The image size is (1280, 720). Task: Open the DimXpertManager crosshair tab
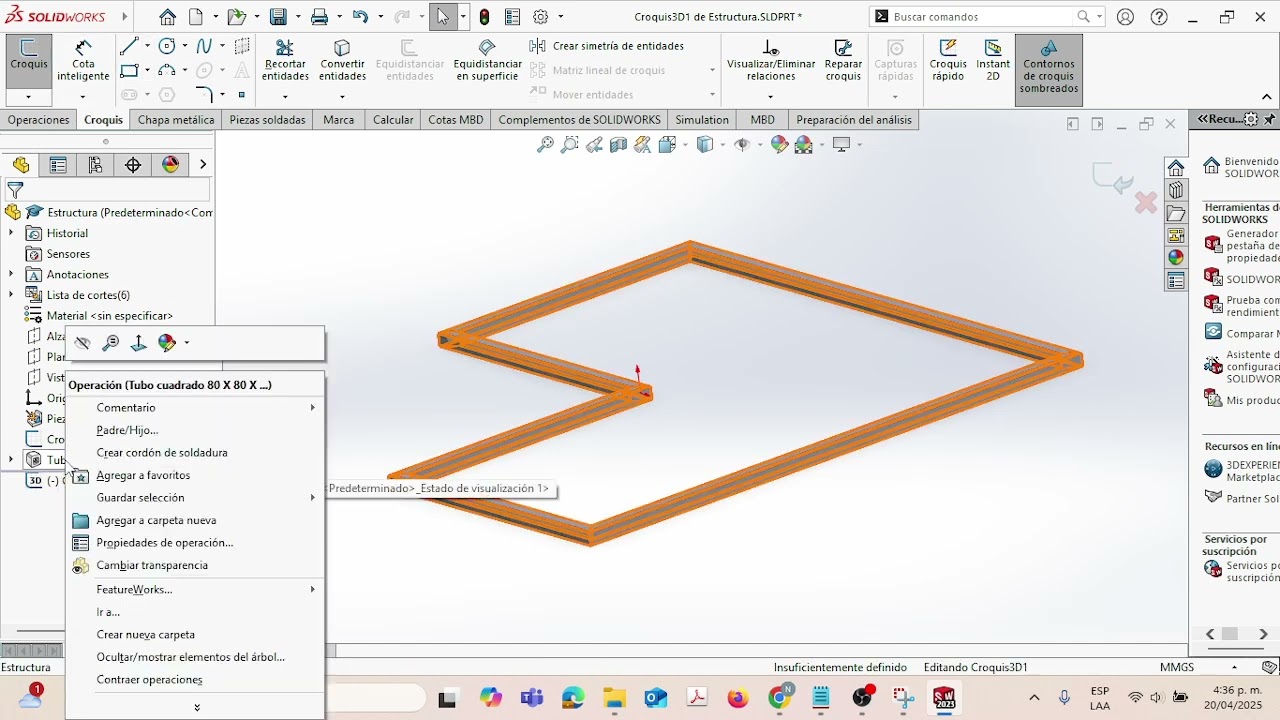133,165
